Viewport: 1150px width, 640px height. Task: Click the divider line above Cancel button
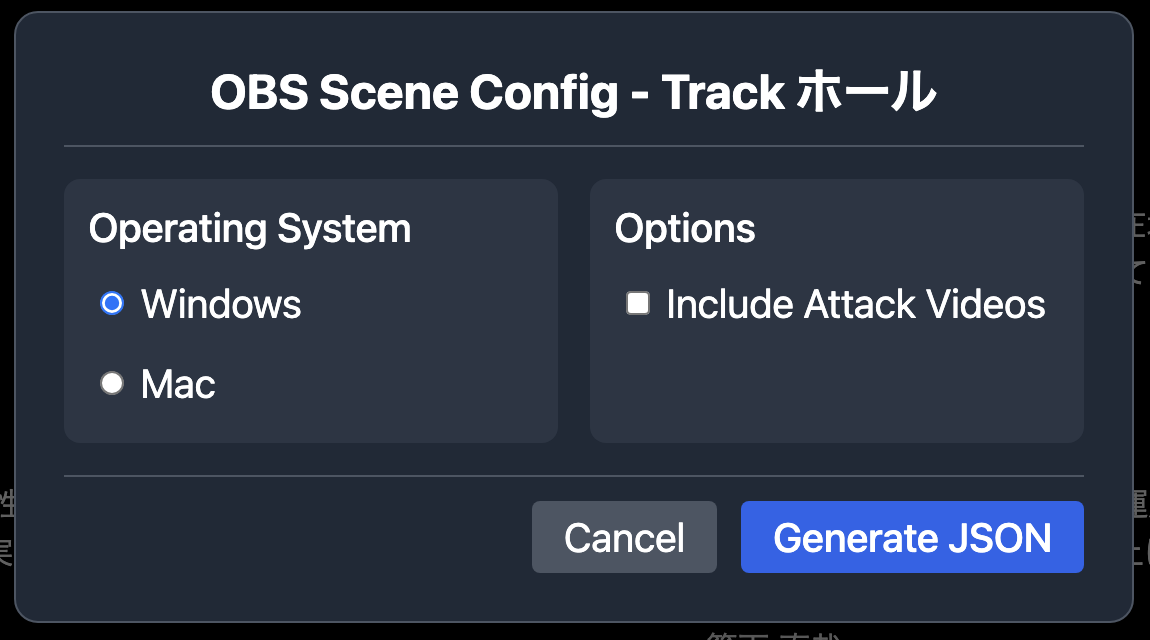pyautogui.click(x=573, y=476)
